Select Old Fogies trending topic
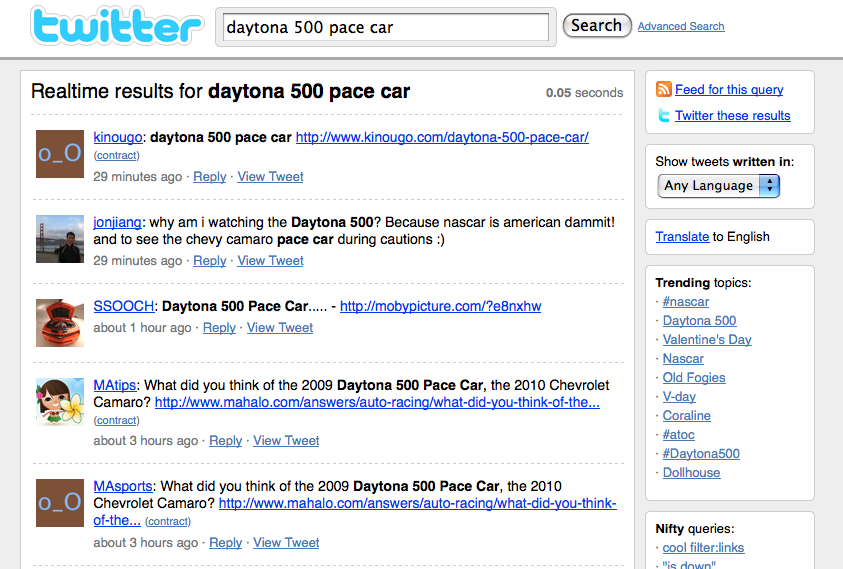Screen dimensions: 843x569 point(694,378)
